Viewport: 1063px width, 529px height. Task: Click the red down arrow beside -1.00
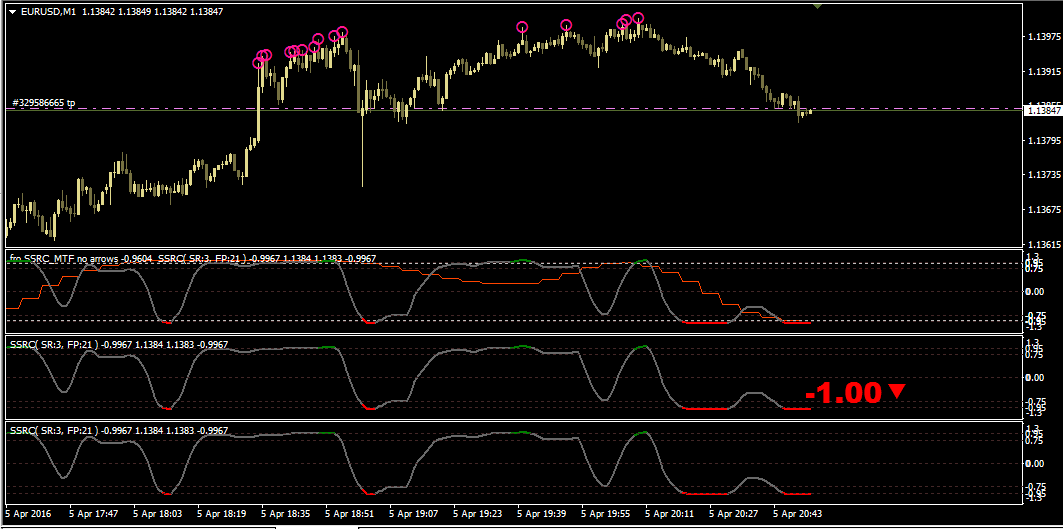[896, 391]
